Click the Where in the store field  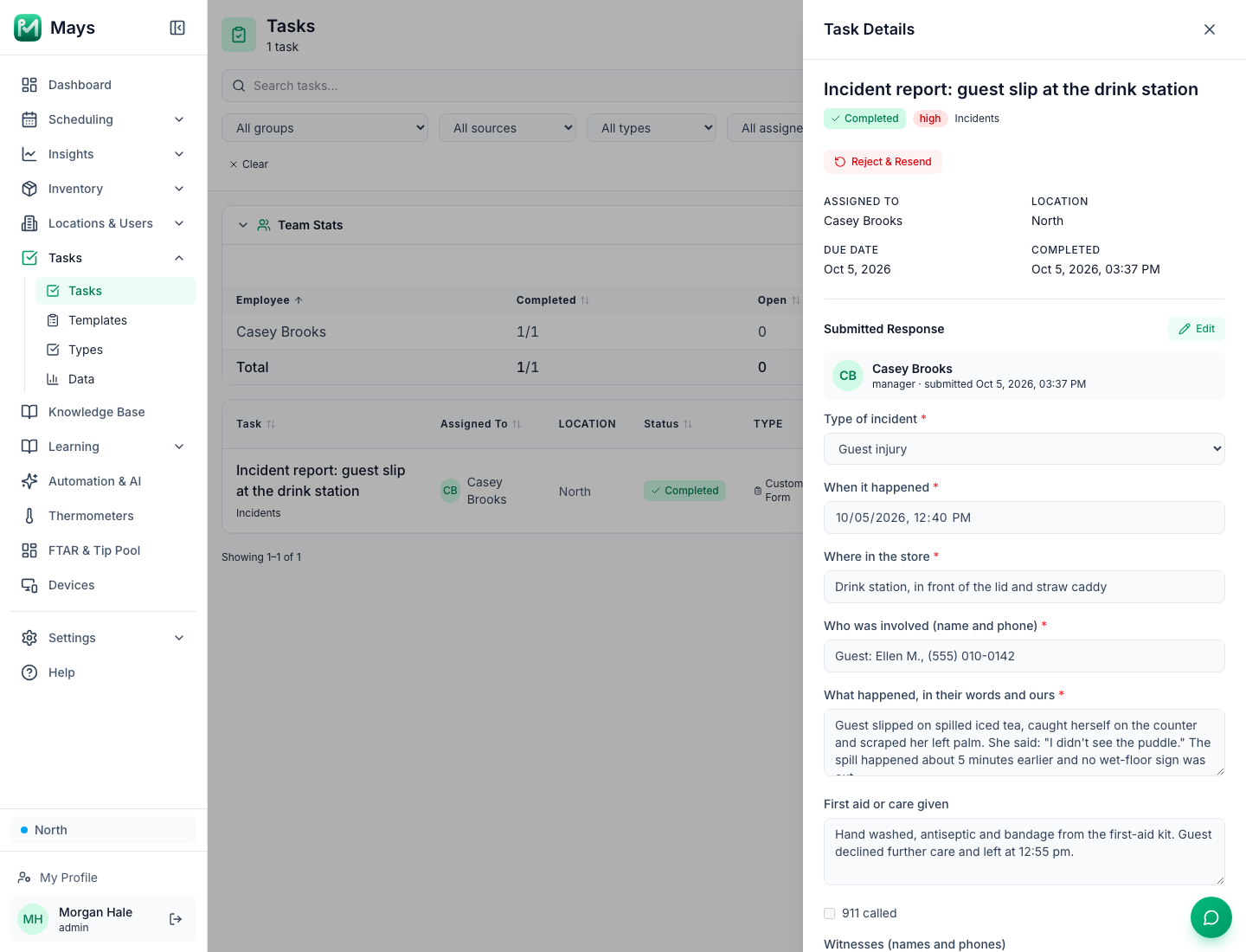[1024, 587]
